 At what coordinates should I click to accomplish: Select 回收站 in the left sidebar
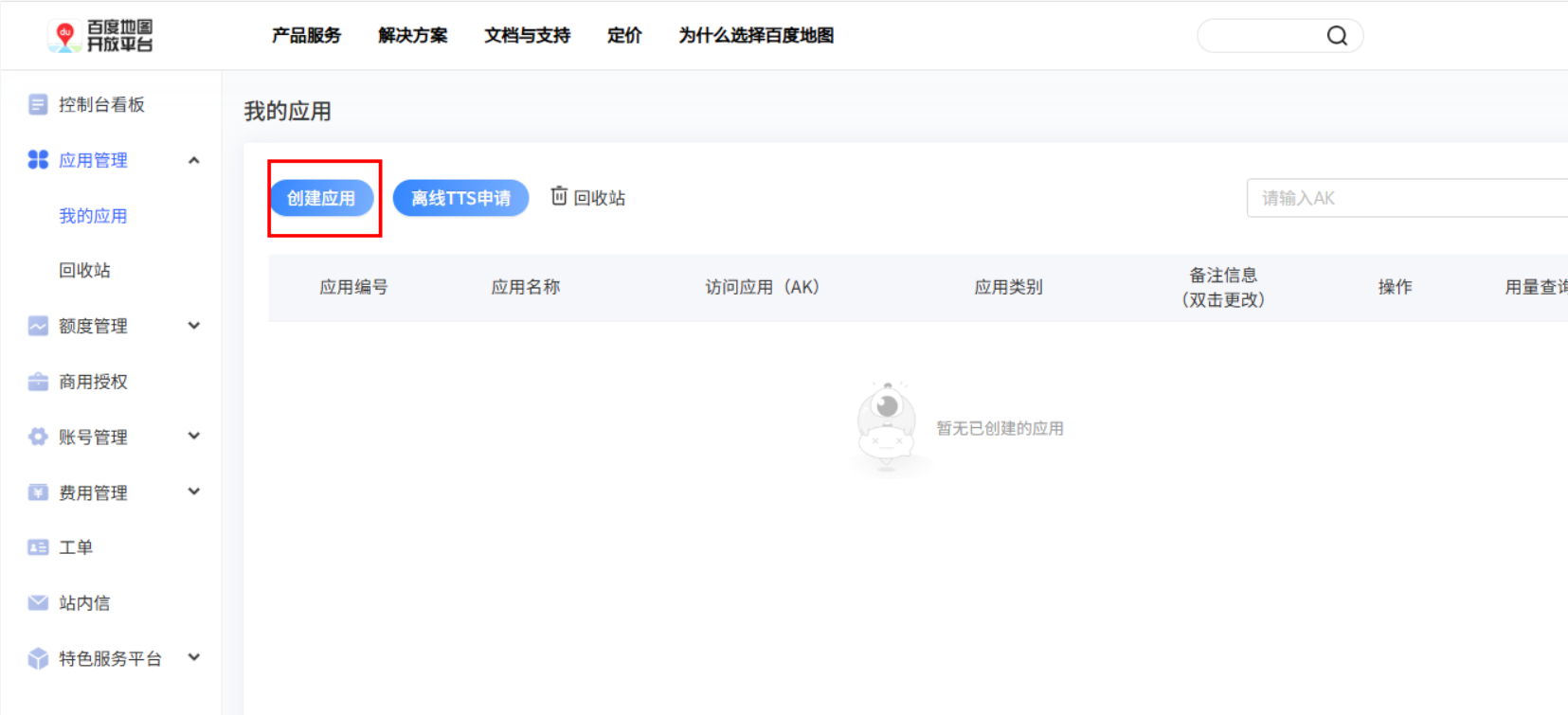click(84, 271)
